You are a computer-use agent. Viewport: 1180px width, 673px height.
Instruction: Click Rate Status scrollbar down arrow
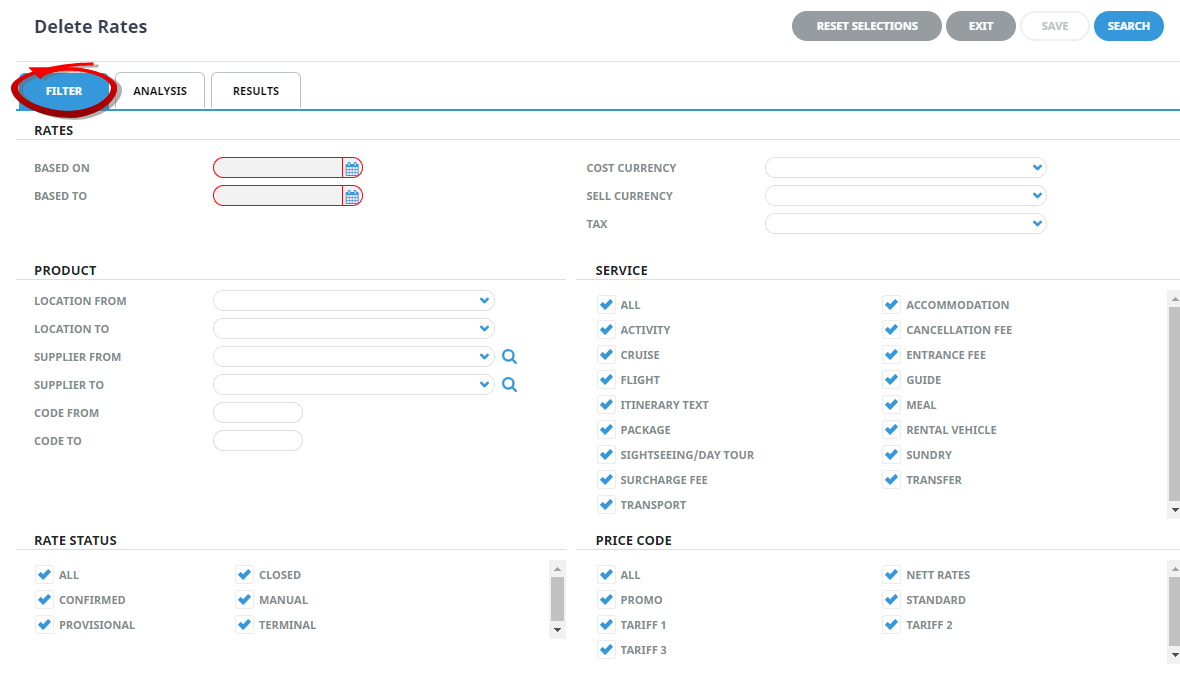558,630
